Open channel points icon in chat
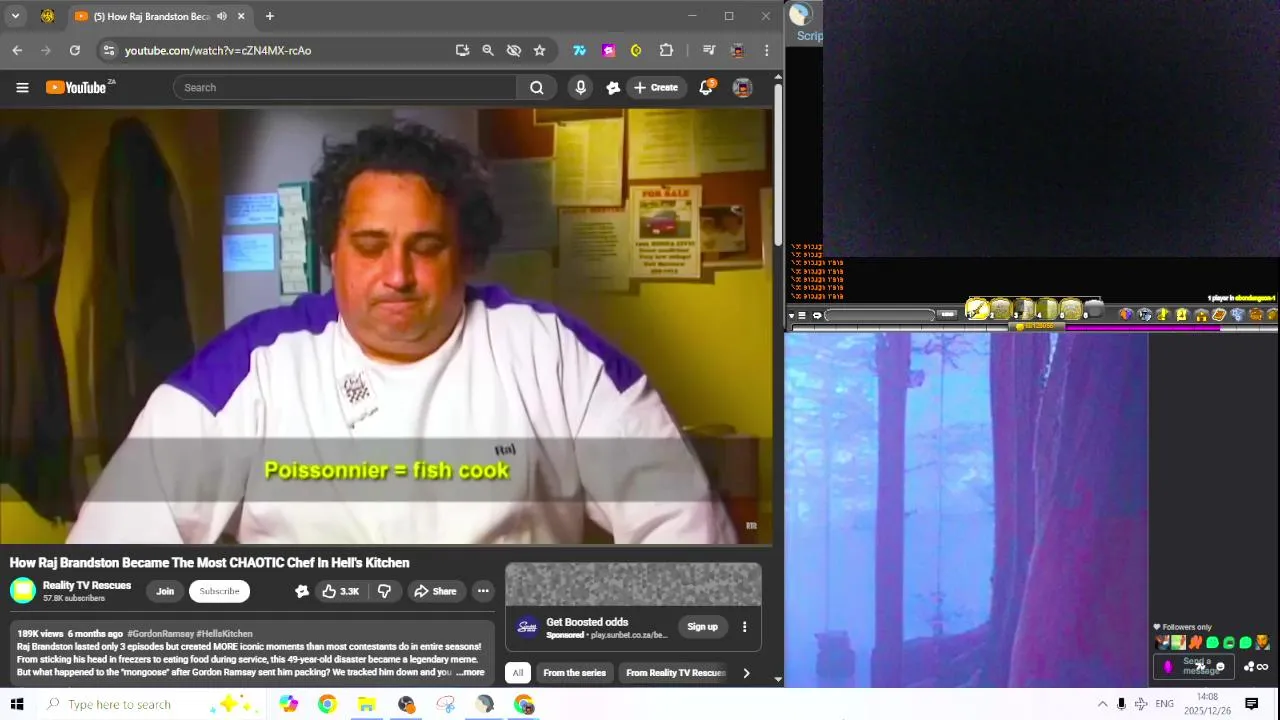Viewport: 1280px width, 720px height. coord(1167,667)
